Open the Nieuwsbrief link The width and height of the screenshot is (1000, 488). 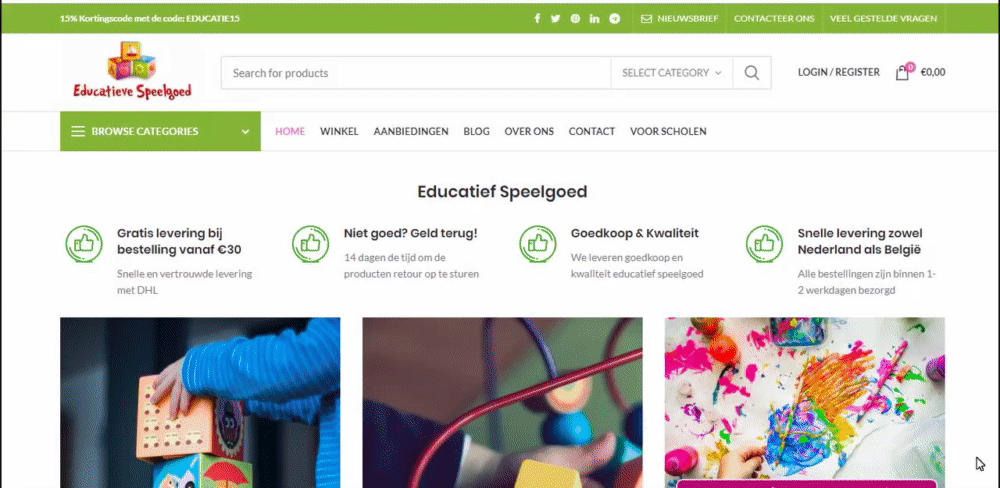tap(680, 18)
